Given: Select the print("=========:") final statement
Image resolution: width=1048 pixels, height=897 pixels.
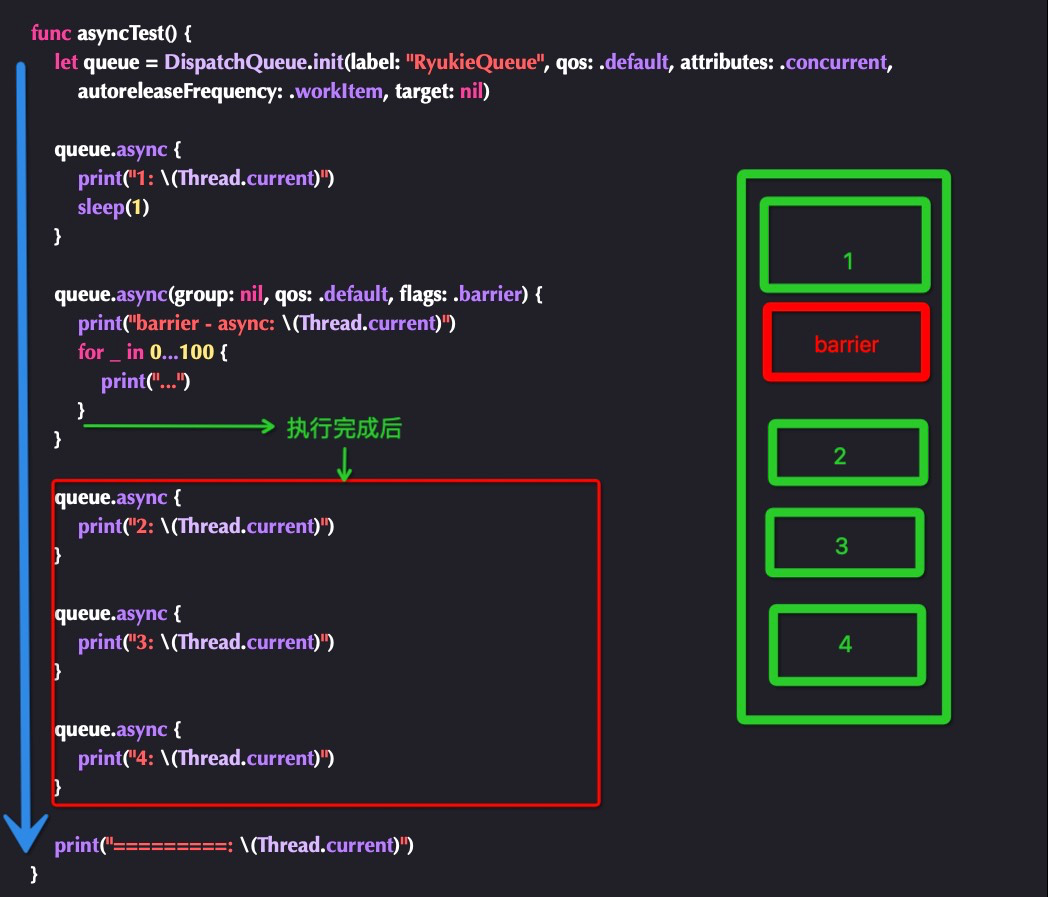Looking at the screenshot, I should pyautogui.click(x=234, y=845).
